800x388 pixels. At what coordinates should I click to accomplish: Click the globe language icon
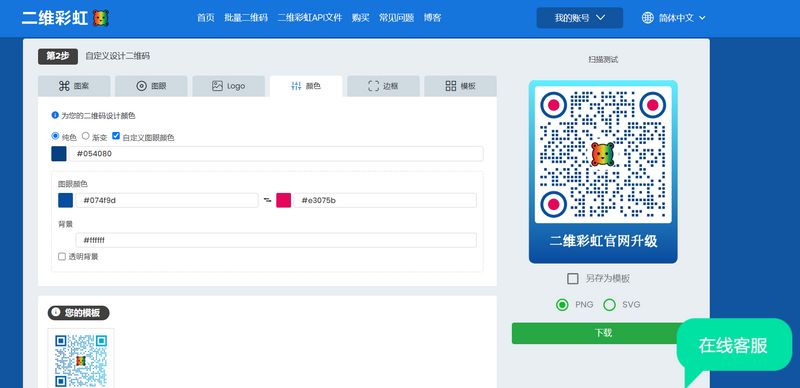pos(647,18)
